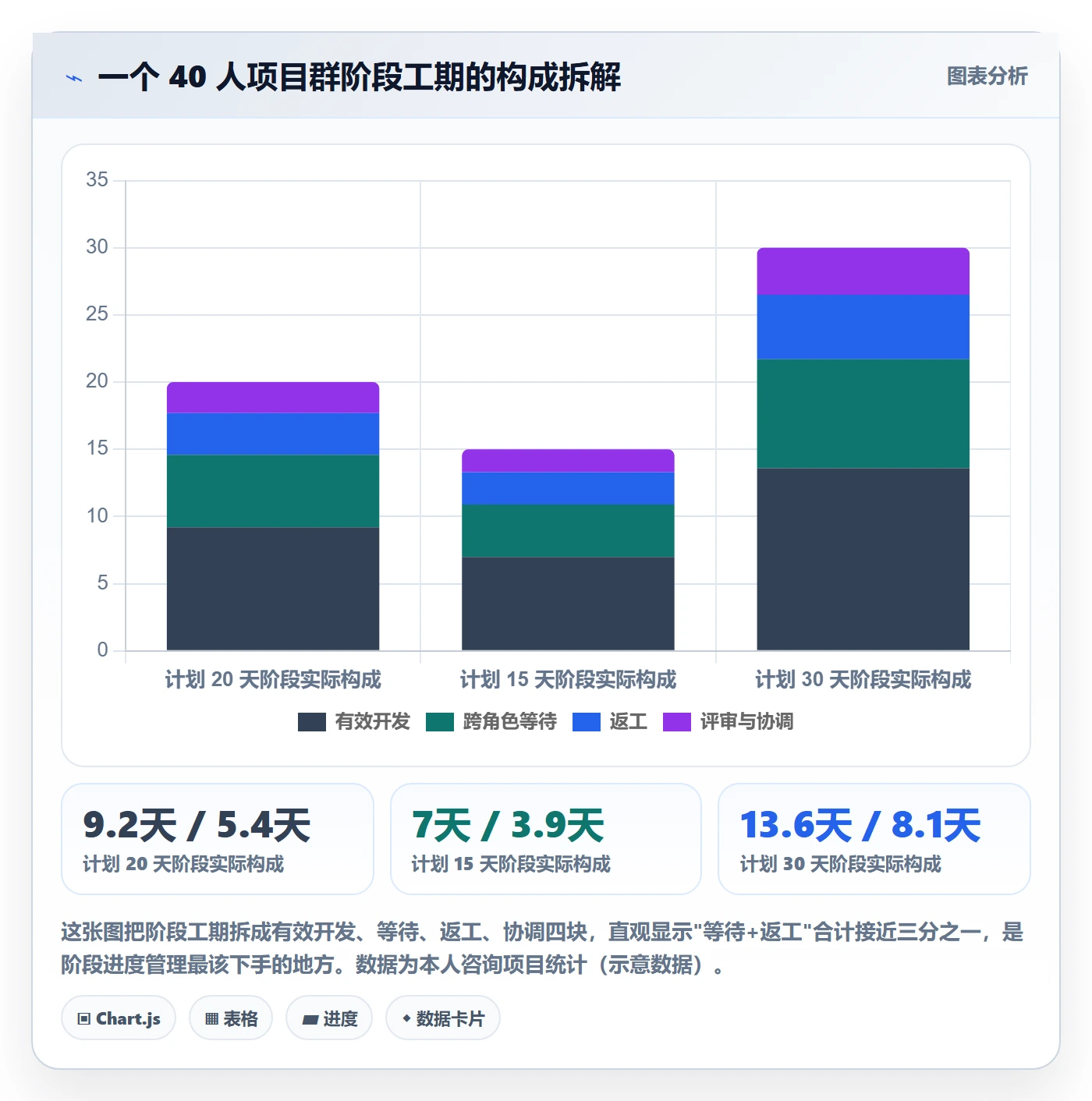
Task: Click the chart title 一个 40 人项目群阶段工期的构成拆解
Action: click(x=360, y=77)
